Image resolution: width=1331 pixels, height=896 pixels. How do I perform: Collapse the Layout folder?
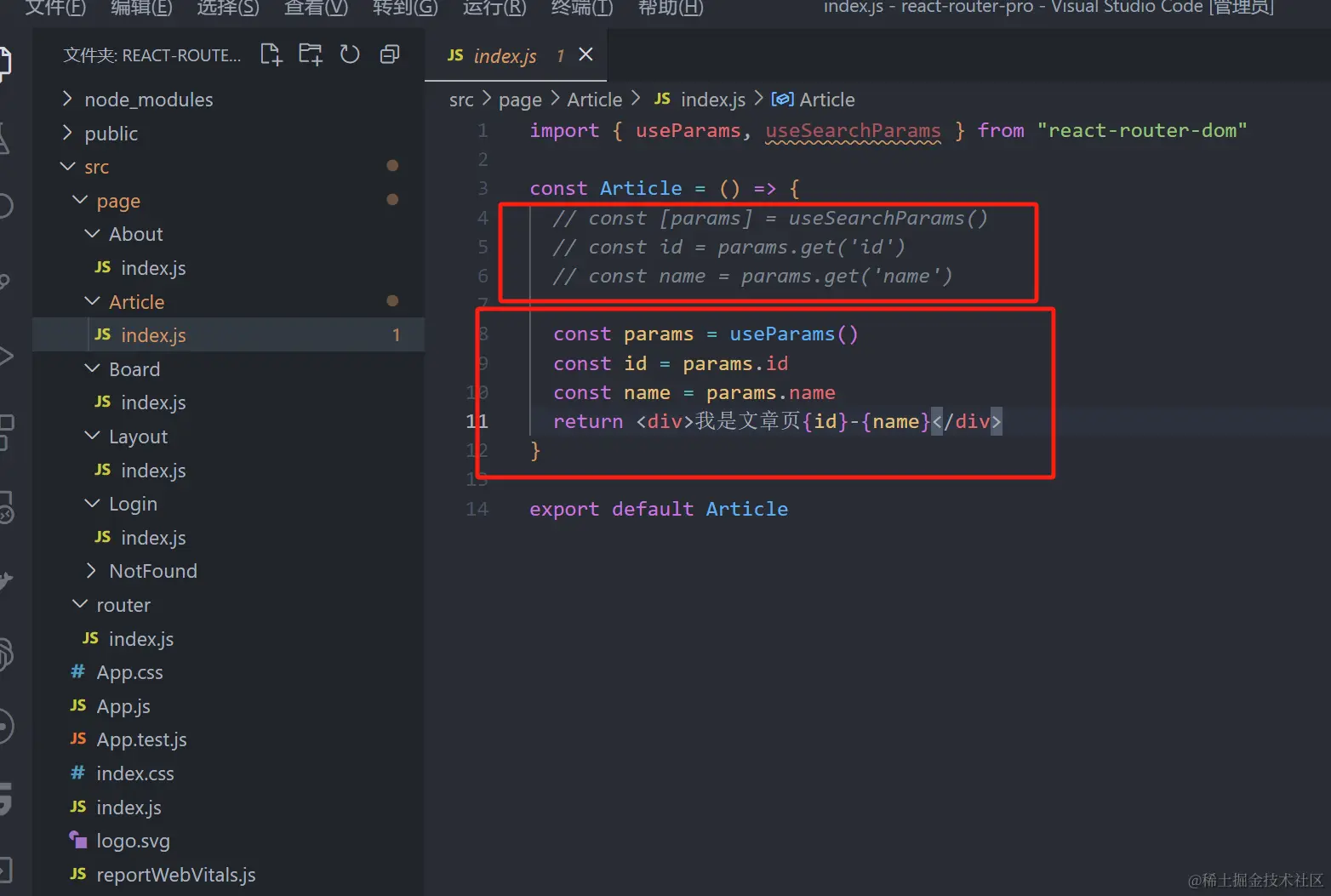tap(228, 437)
